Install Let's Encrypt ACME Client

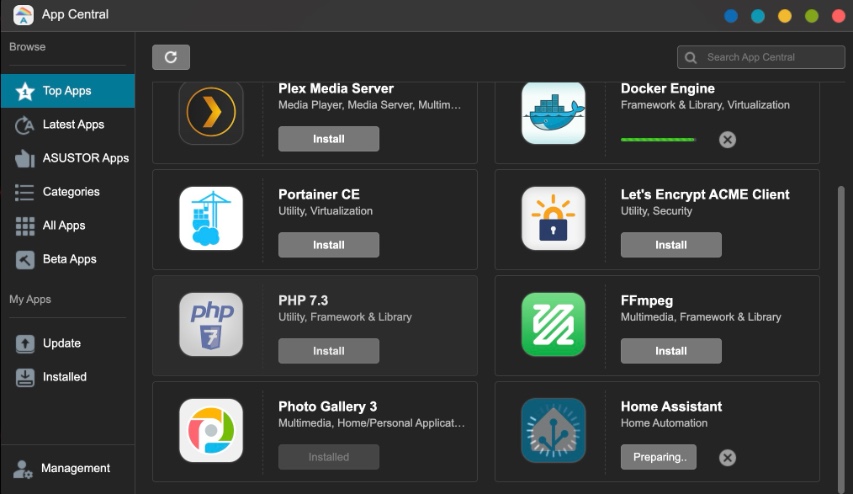[x=671, y=245]
